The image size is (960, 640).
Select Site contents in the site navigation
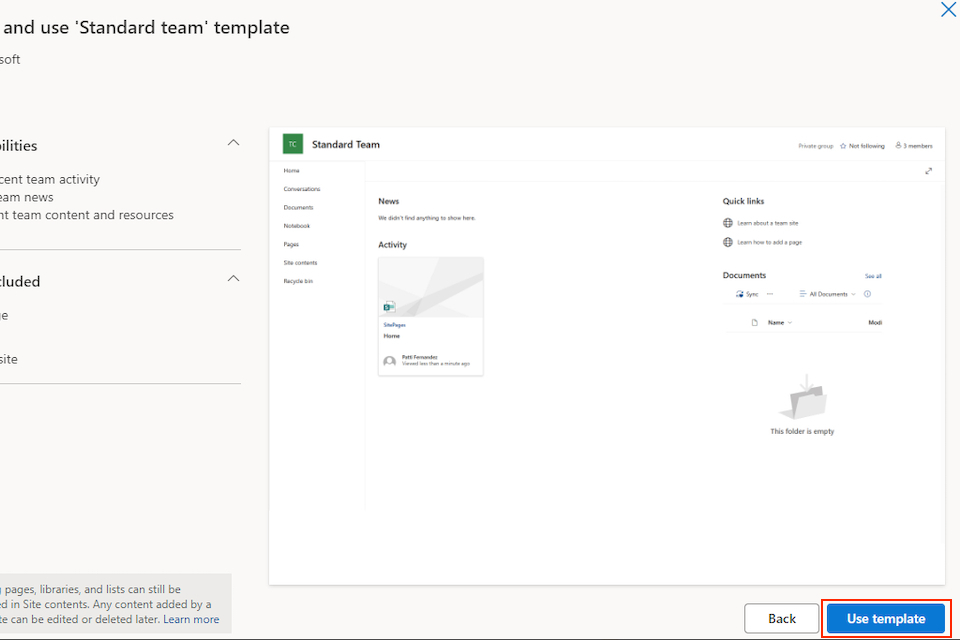[x=300, y=263]
